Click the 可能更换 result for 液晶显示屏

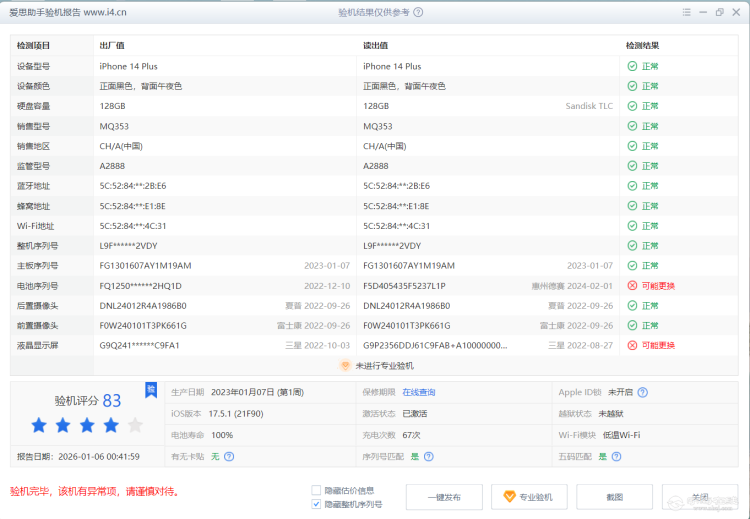pos(658,346)
